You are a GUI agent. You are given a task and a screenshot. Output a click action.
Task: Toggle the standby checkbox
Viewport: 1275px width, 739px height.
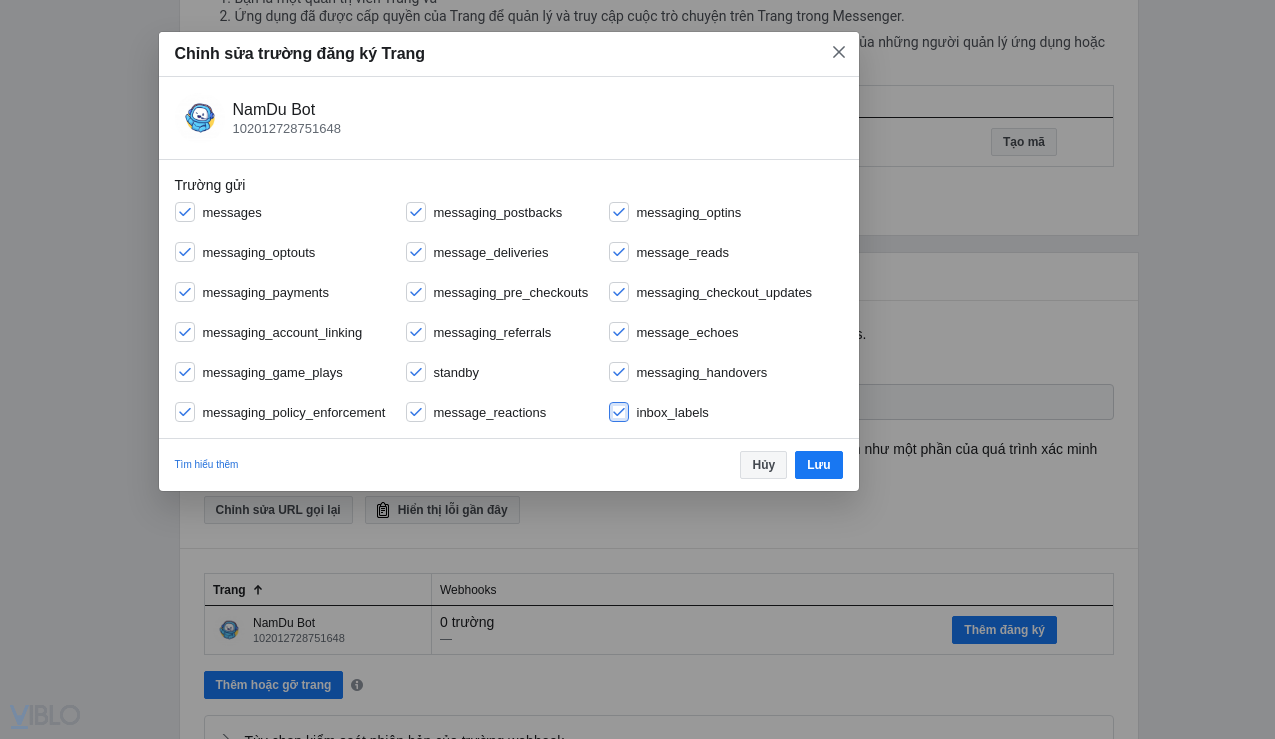pos(416,372)
